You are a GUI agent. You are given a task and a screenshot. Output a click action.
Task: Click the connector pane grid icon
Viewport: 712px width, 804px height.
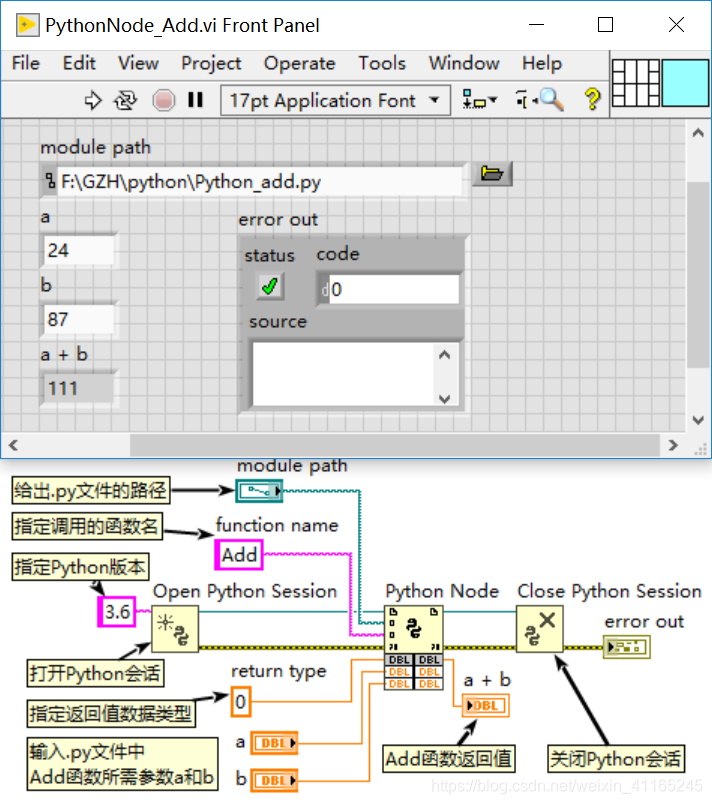coord(636,83)
